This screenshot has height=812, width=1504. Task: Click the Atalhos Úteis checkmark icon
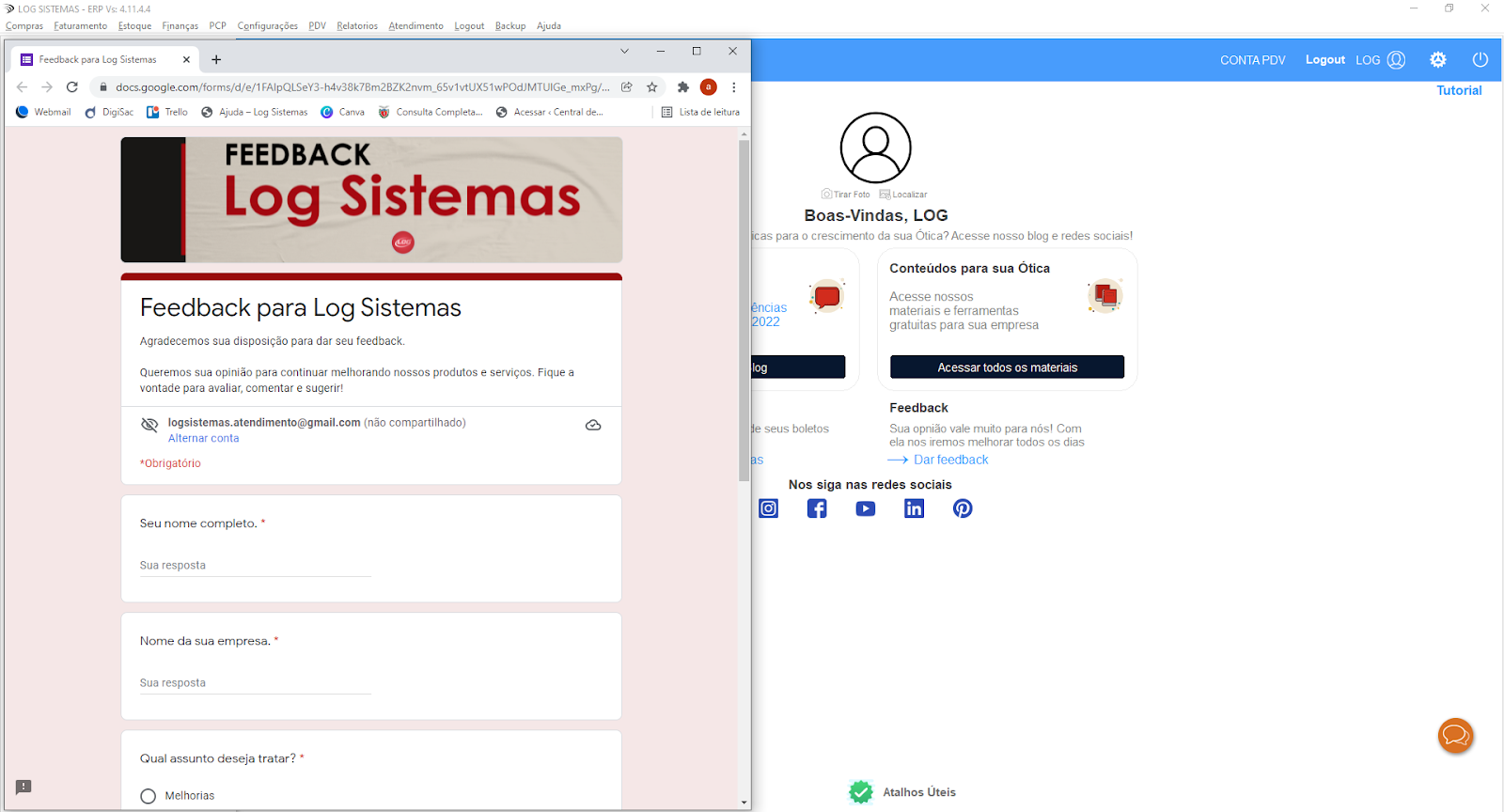click(x=860, y=792)
